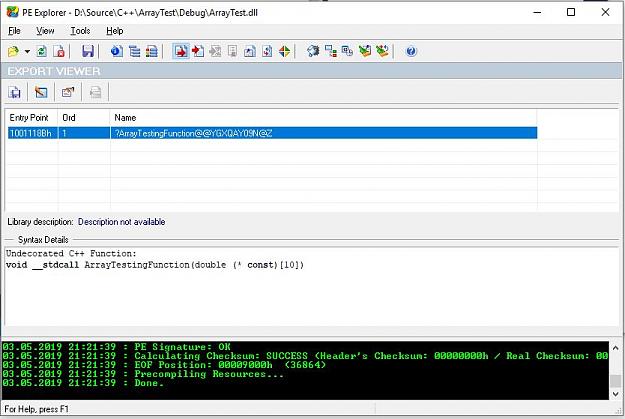Click the second green plug-in toolbar icon

382,51
